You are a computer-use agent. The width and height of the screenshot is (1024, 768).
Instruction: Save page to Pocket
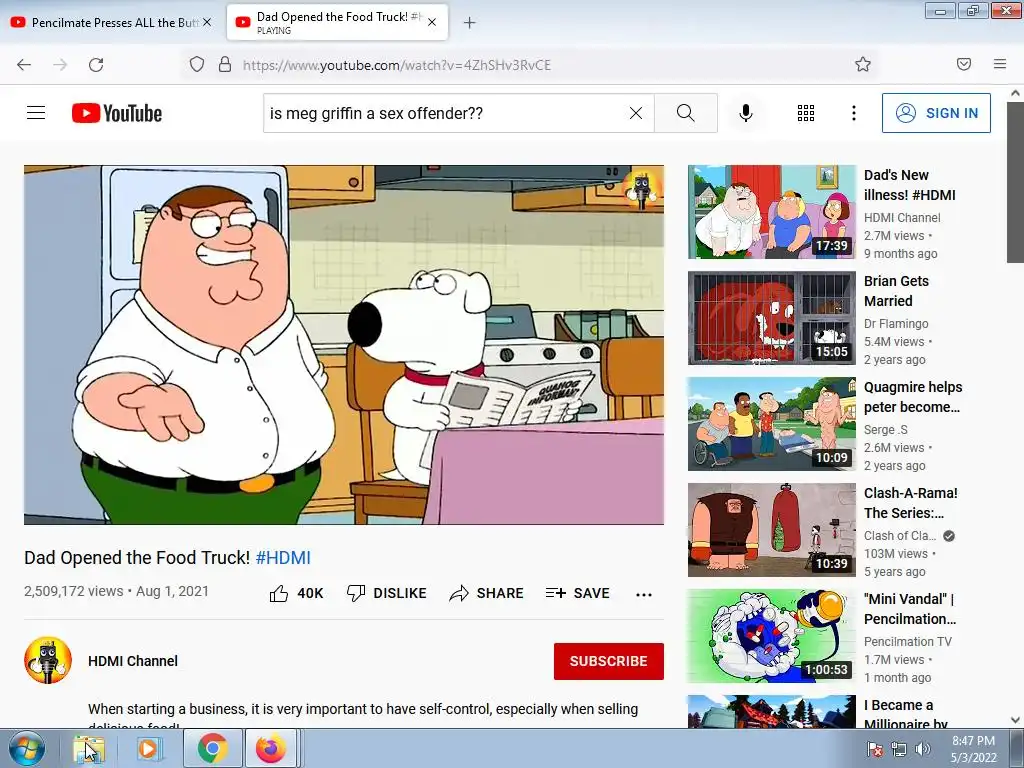(964, 64)
